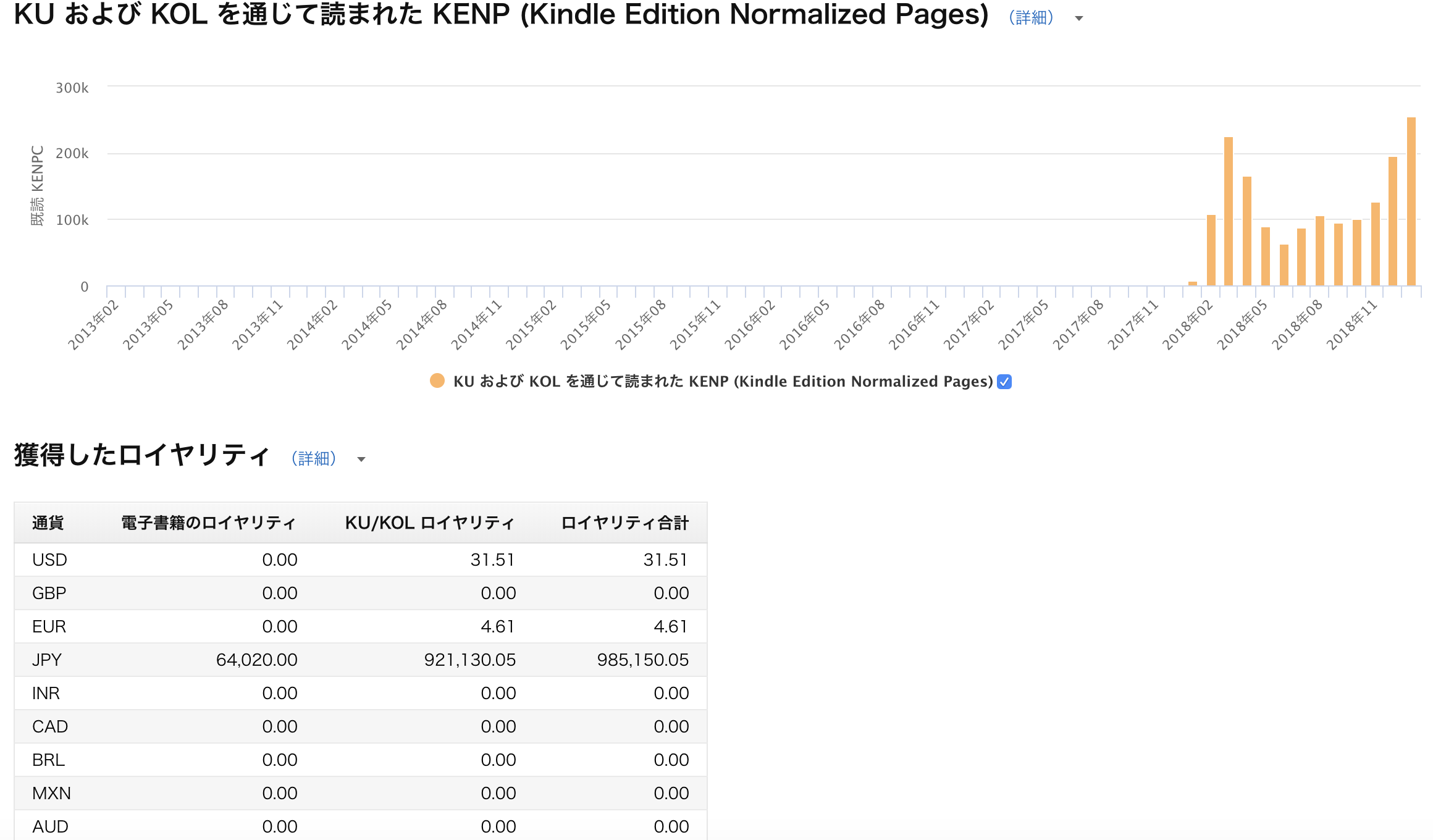The height and width of the screenshot is (840, 1433).
Task: Open the 詳細 link beside the KENP title
Action: coord(1031,18)
